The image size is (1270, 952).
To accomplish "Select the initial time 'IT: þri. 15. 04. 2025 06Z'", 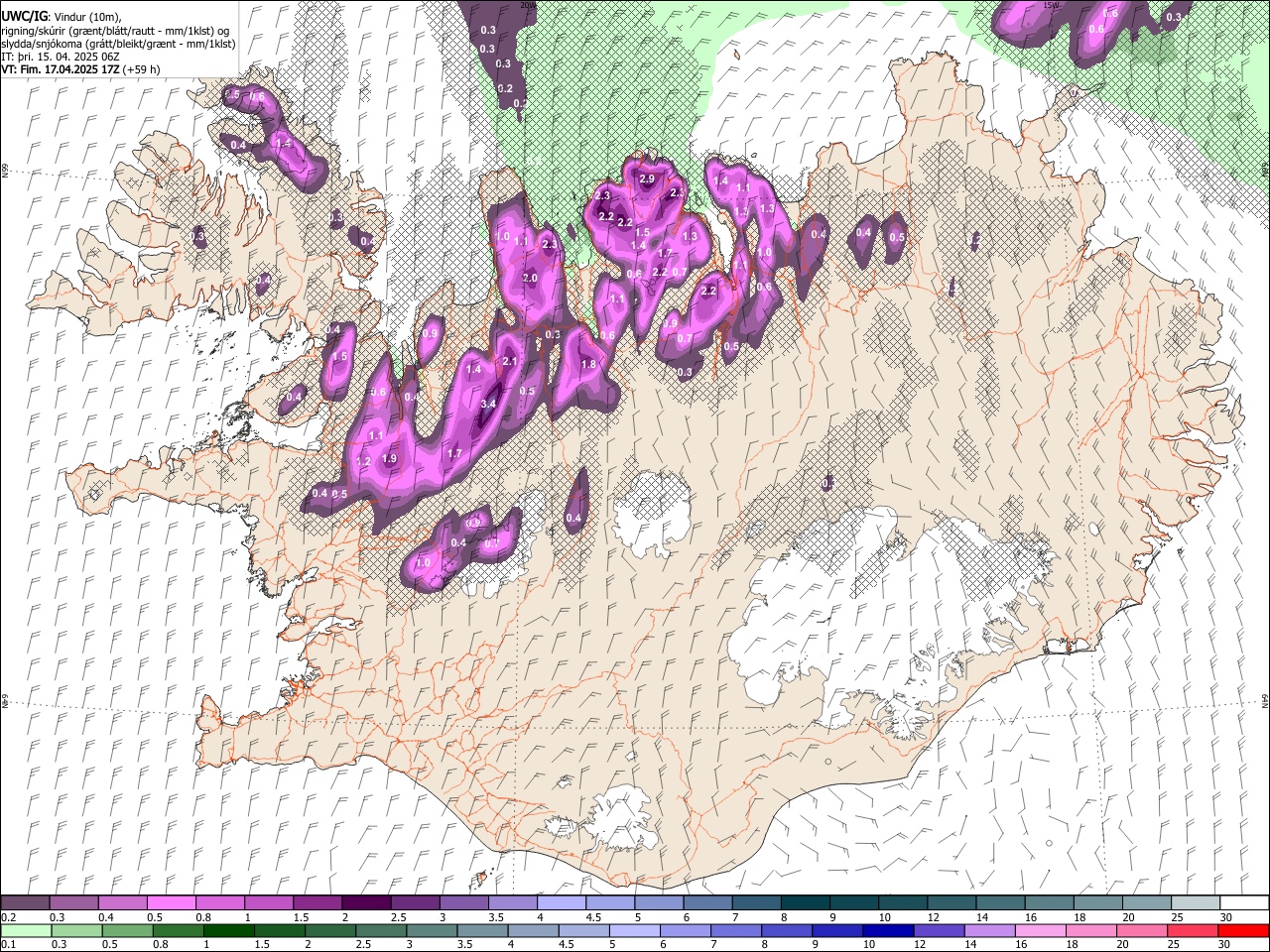I will pos(61,57).
